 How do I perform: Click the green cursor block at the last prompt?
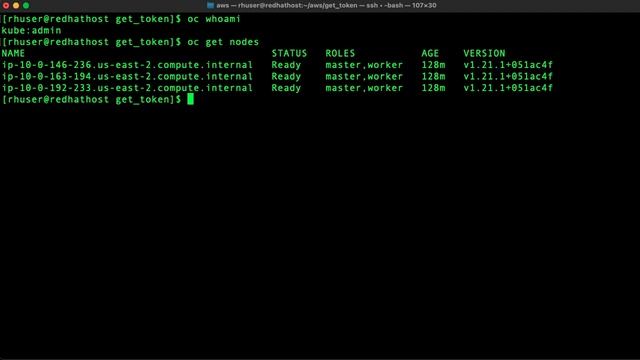[x=191, y=99]
